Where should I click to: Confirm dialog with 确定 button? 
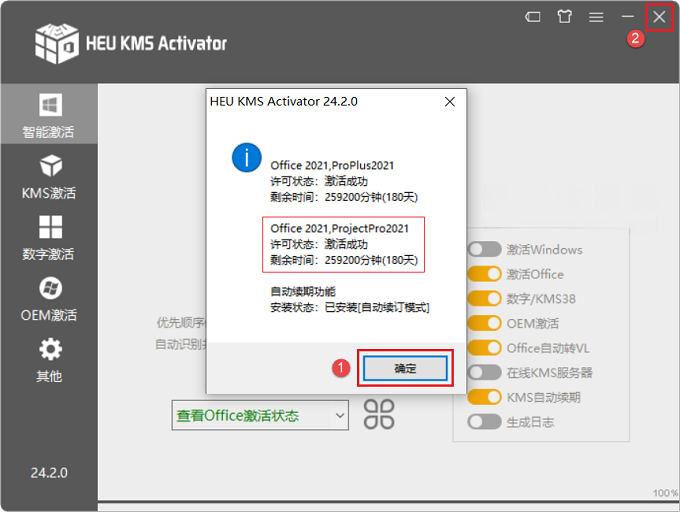405,368
